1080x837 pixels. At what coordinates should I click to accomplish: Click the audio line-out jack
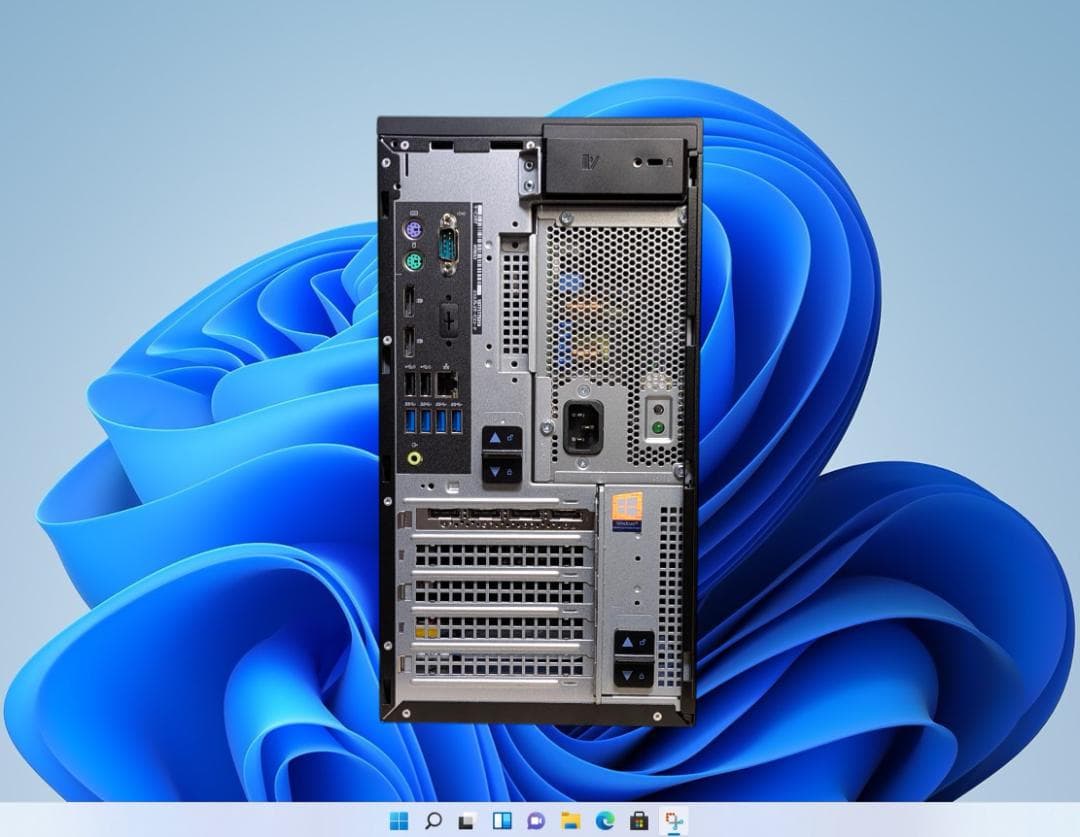413,458
